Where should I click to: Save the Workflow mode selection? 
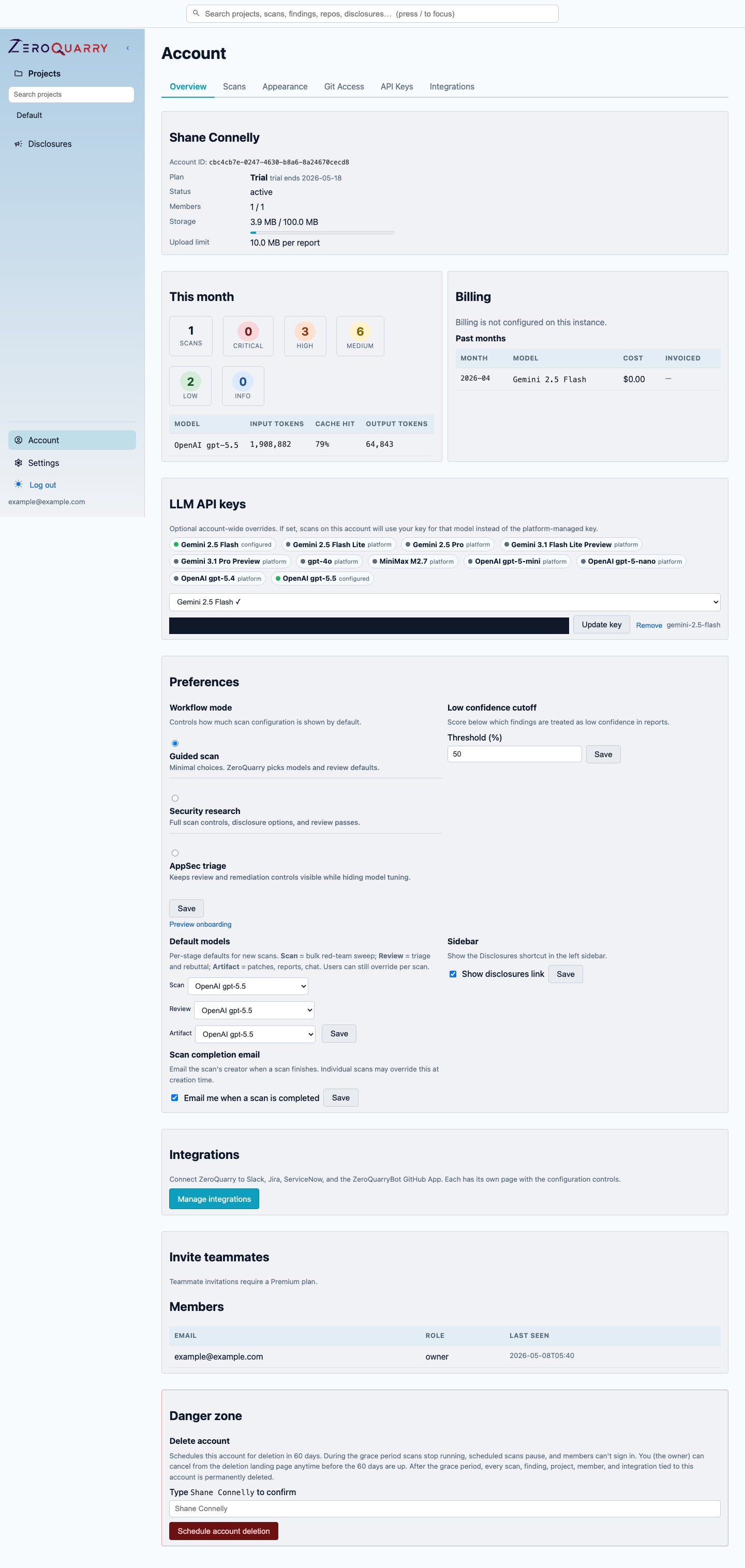coord(186,908)
